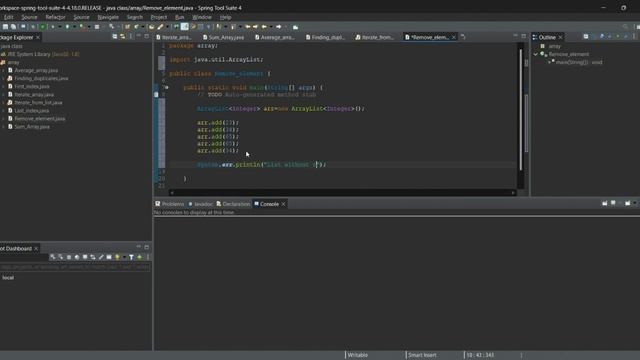Open Iterate_array.java in Package Explorer
Image resolution: width=640 pixels, height=360 pixels.
click(34, 94)
